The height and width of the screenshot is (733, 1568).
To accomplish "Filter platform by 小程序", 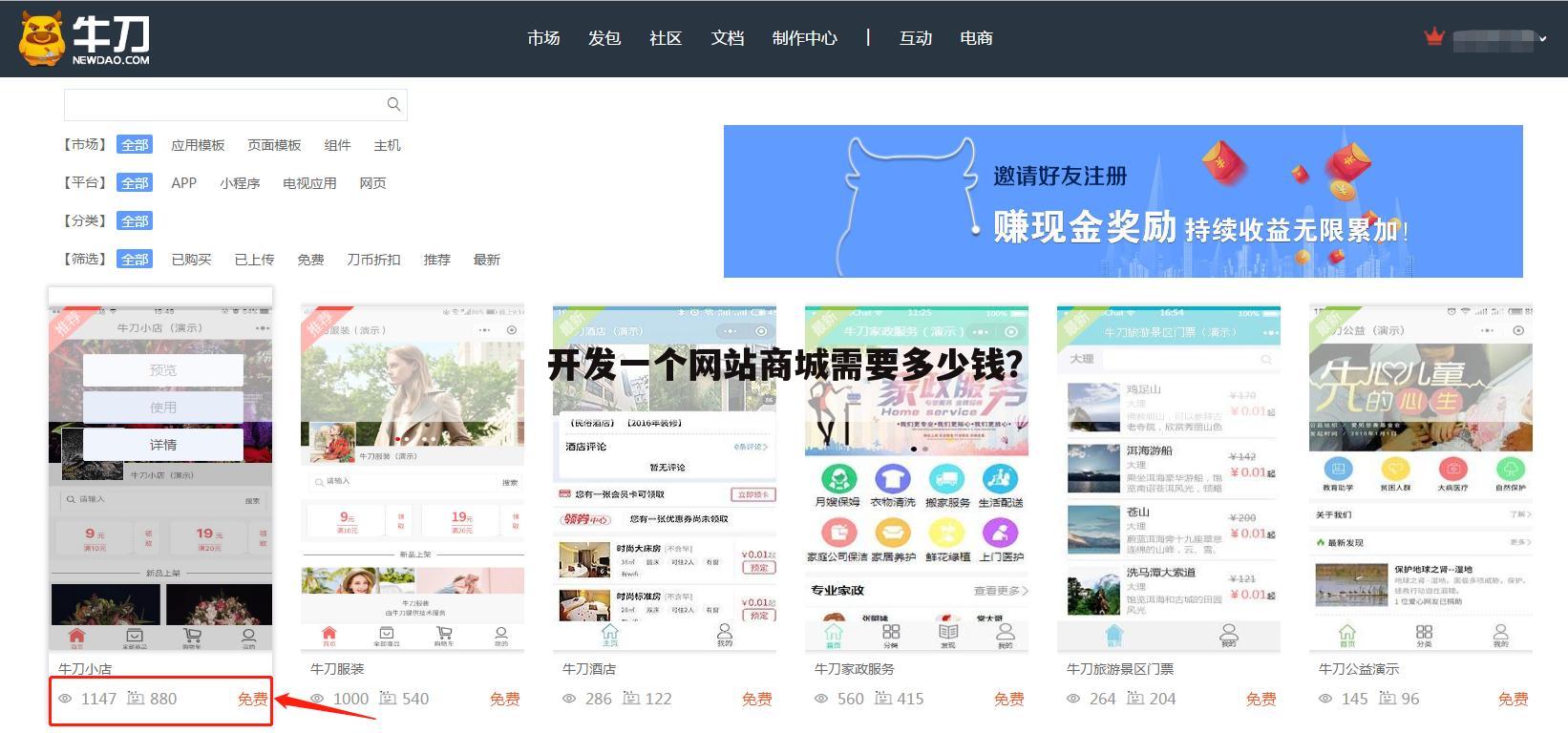I will tap(240, 183).
